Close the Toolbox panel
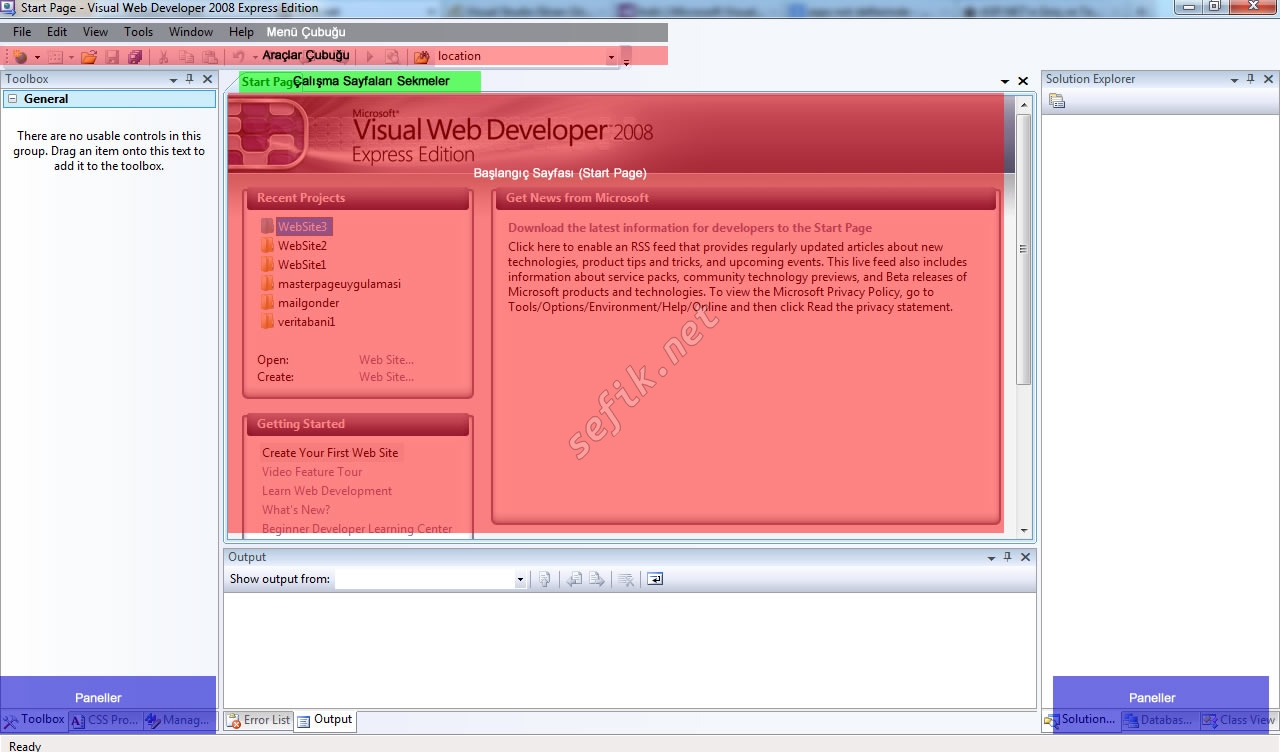Image resolution: width=1280 pixels, height=752 pixels. (x=207, y=79)
